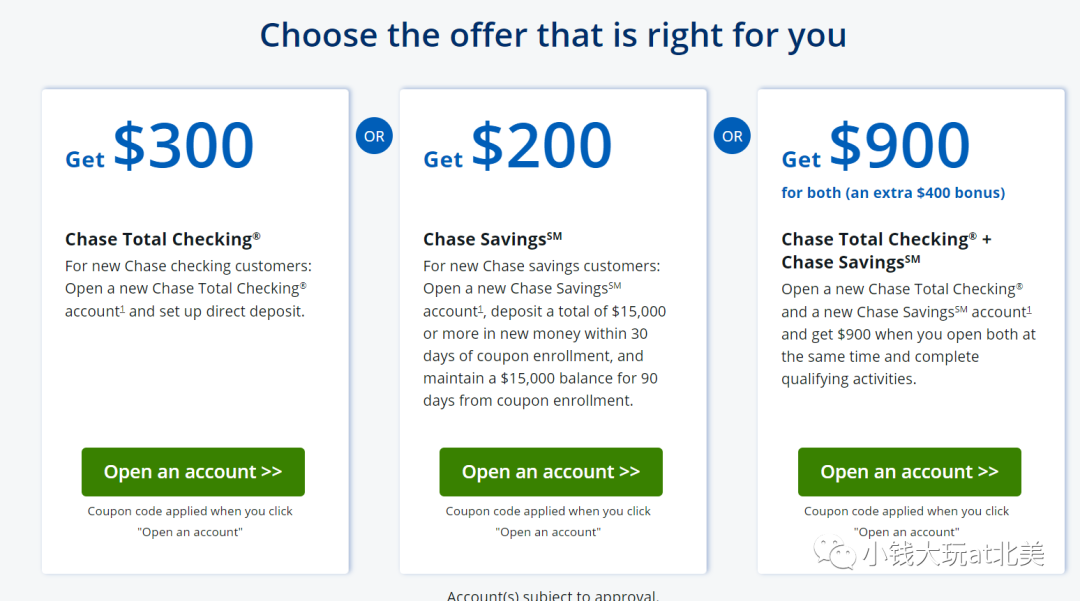Click the OR badge between $200 and $900 offers
This screenshot has width=1080, height=601.
(x=732, y=136)
